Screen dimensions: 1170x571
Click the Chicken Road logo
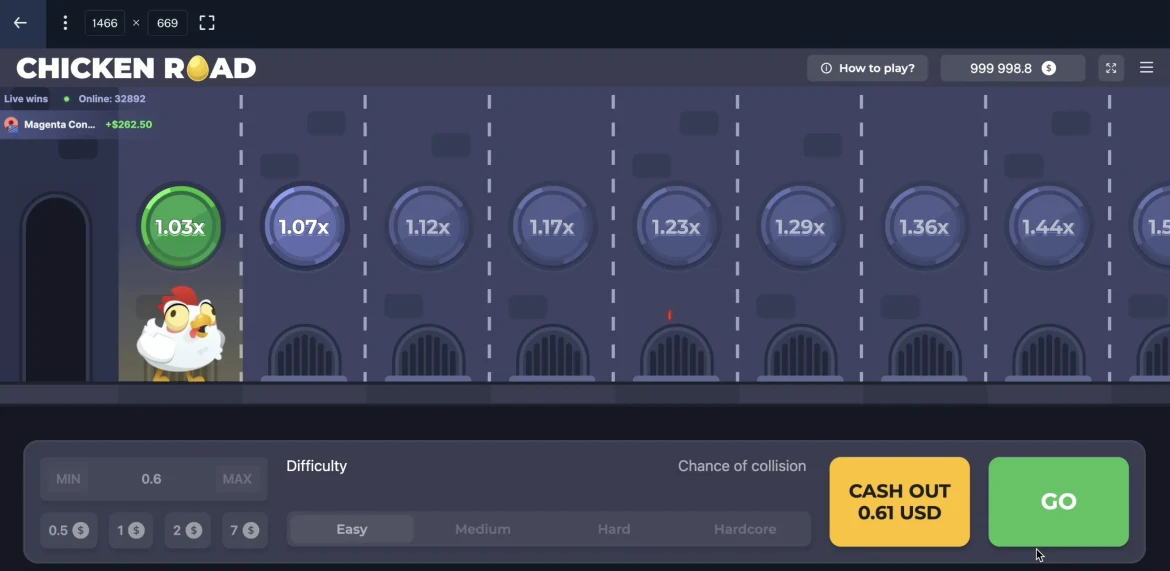(136, 69)
